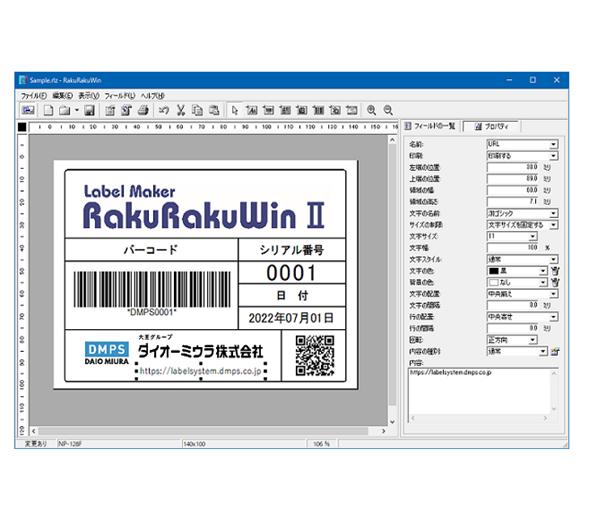The height and width of the screenshot is (531, 589).
Task: Open the サイズの制限 dropdown
Action: 553,225
